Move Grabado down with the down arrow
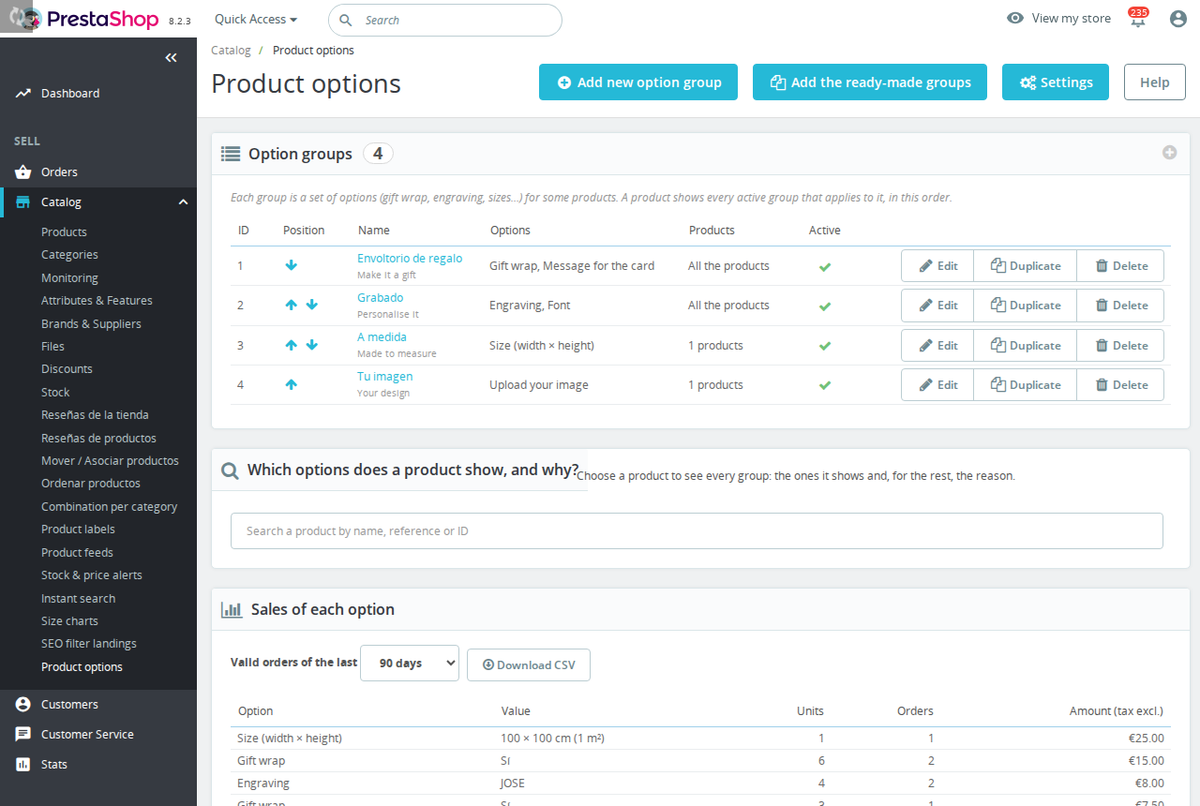This screenshot has height=806, width=1200. (311, 305)
